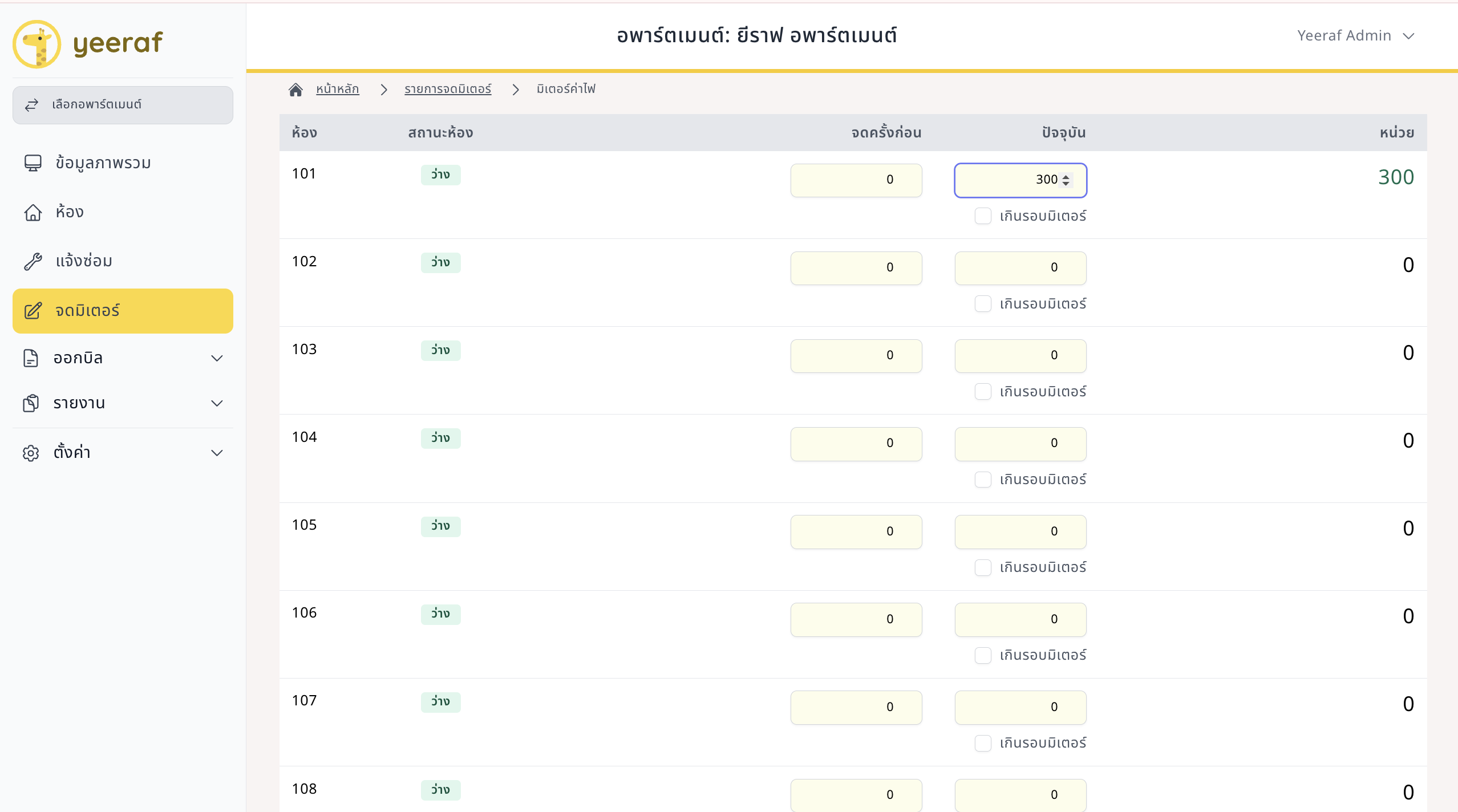Image resolution: width=1458 pixels, height=812 pixels.
Task: Click the current reading field for room 104
Action: pyautogui.click(x=1020, y=444)
